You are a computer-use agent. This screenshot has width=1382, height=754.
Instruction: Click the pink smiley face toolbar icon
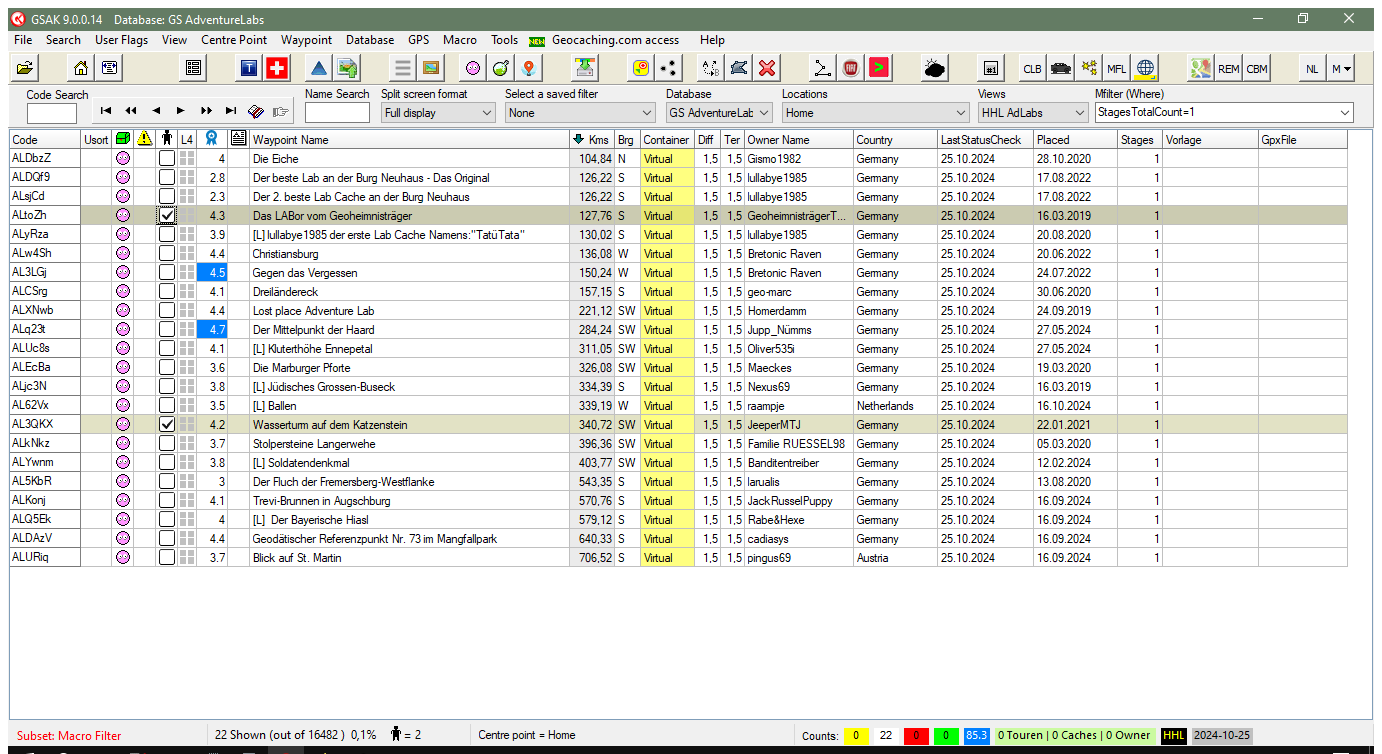pyautogui.click(x=473, y=68)
